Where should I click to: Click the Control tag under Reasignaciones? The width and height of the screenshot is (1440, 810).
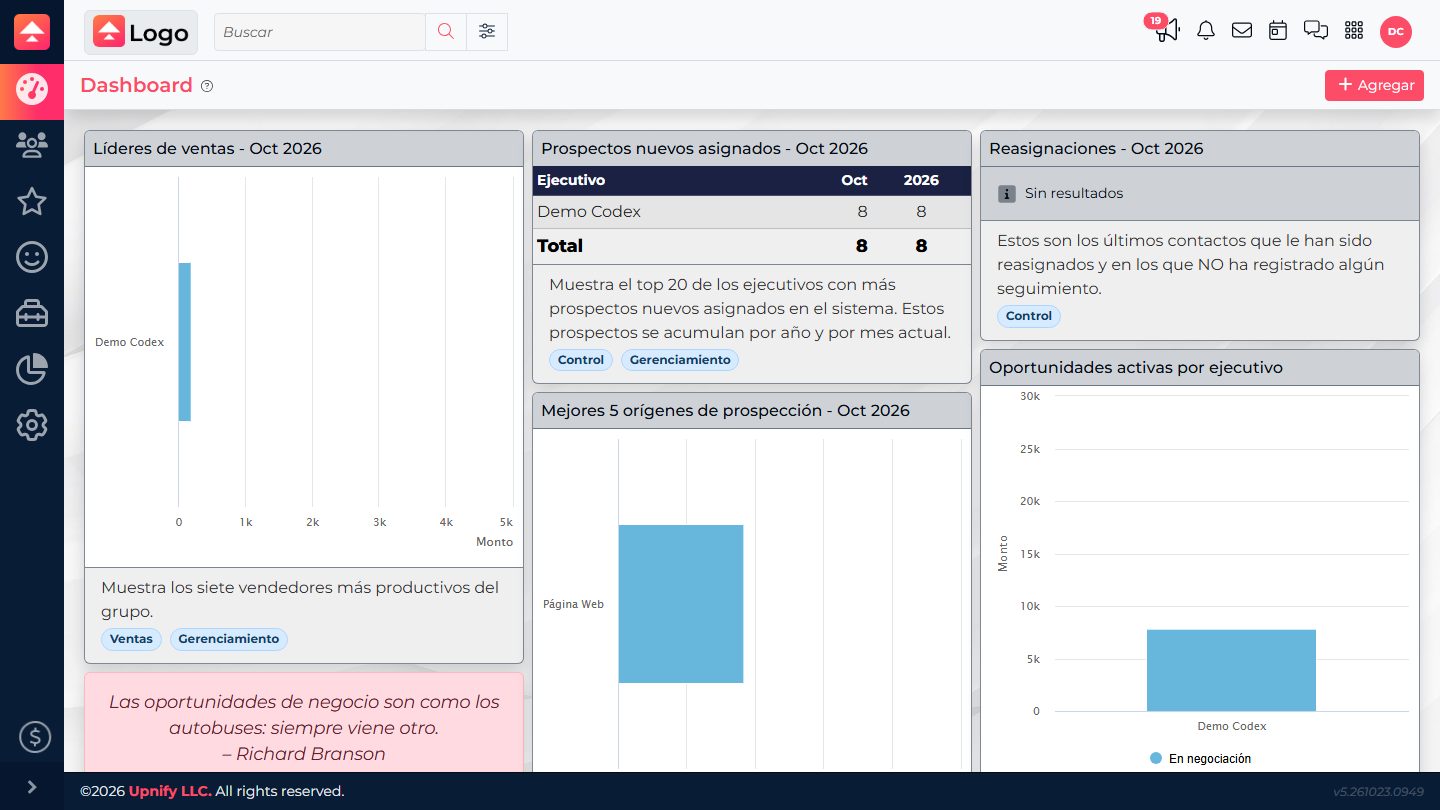click(x=1029, y=316)
